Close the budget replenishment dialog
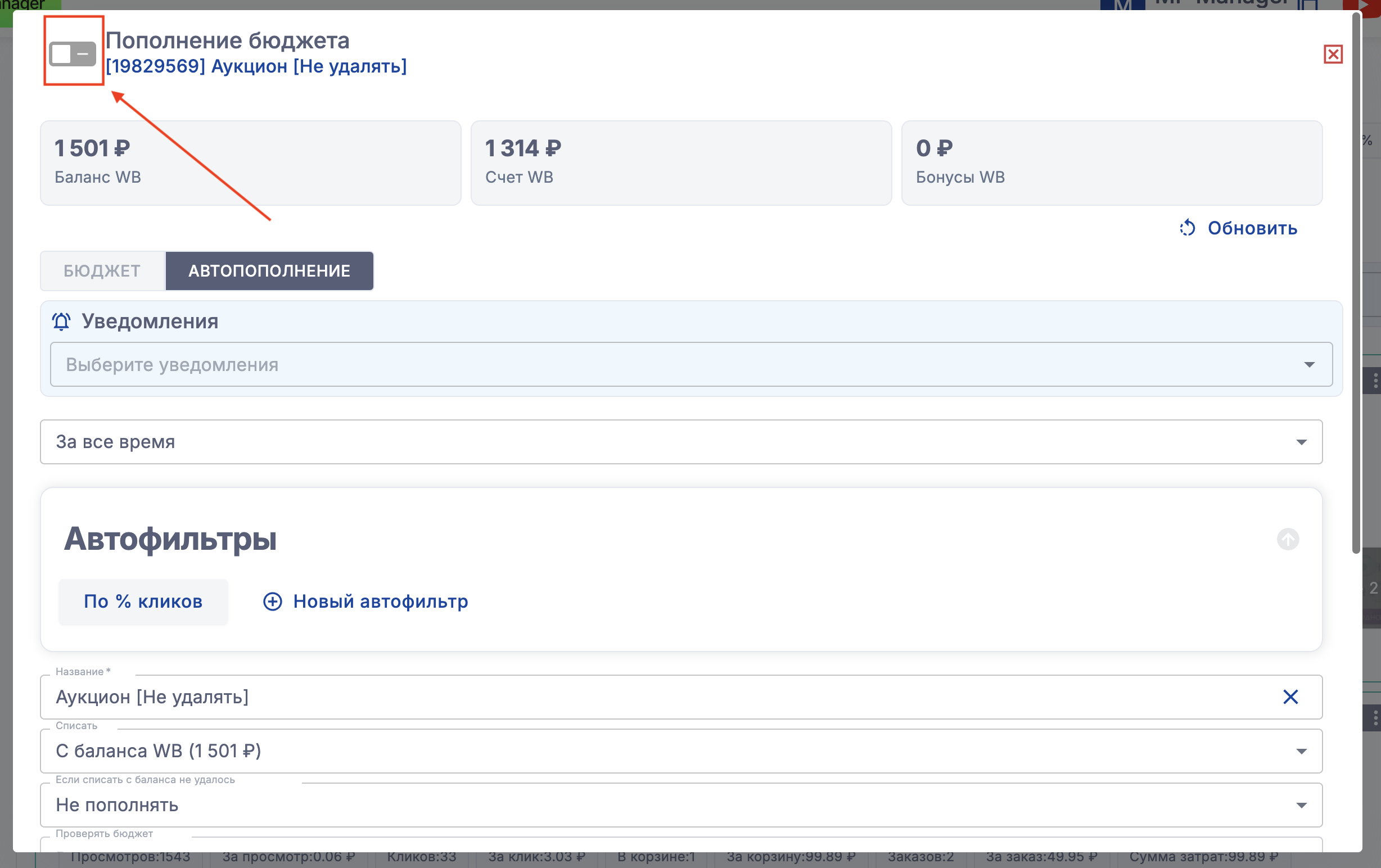Screen dimensions: 1381x868 click(1332, 55)
